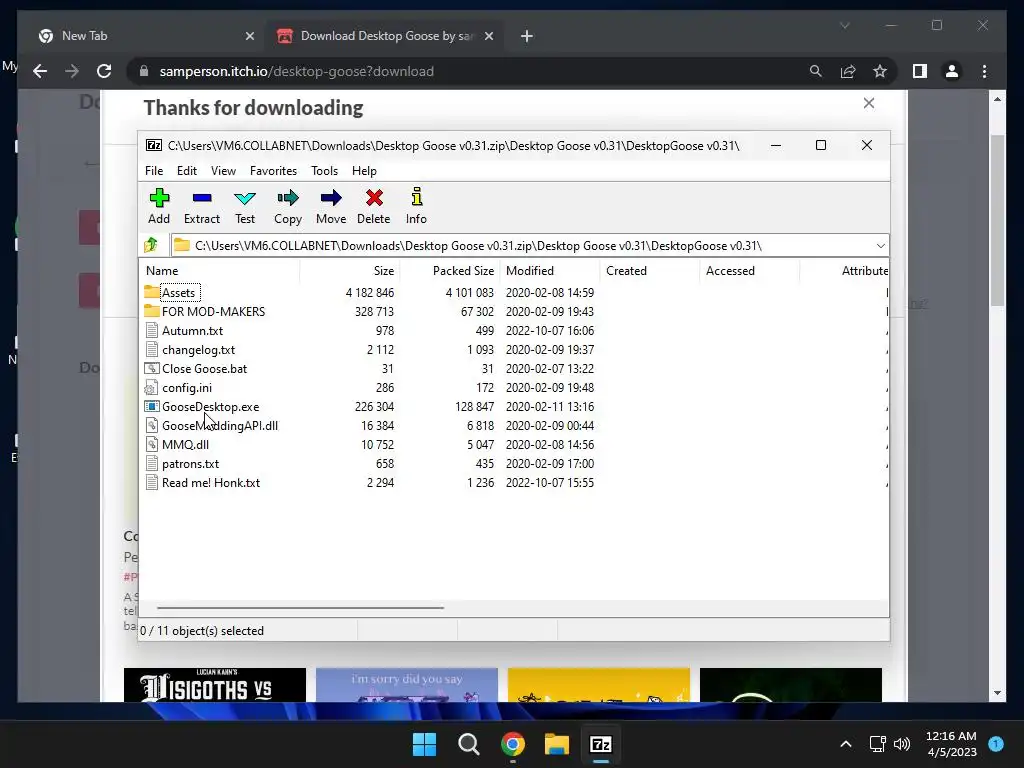Close the New Tab tab
Screen dimensions: 1024x768
(249, 36)
